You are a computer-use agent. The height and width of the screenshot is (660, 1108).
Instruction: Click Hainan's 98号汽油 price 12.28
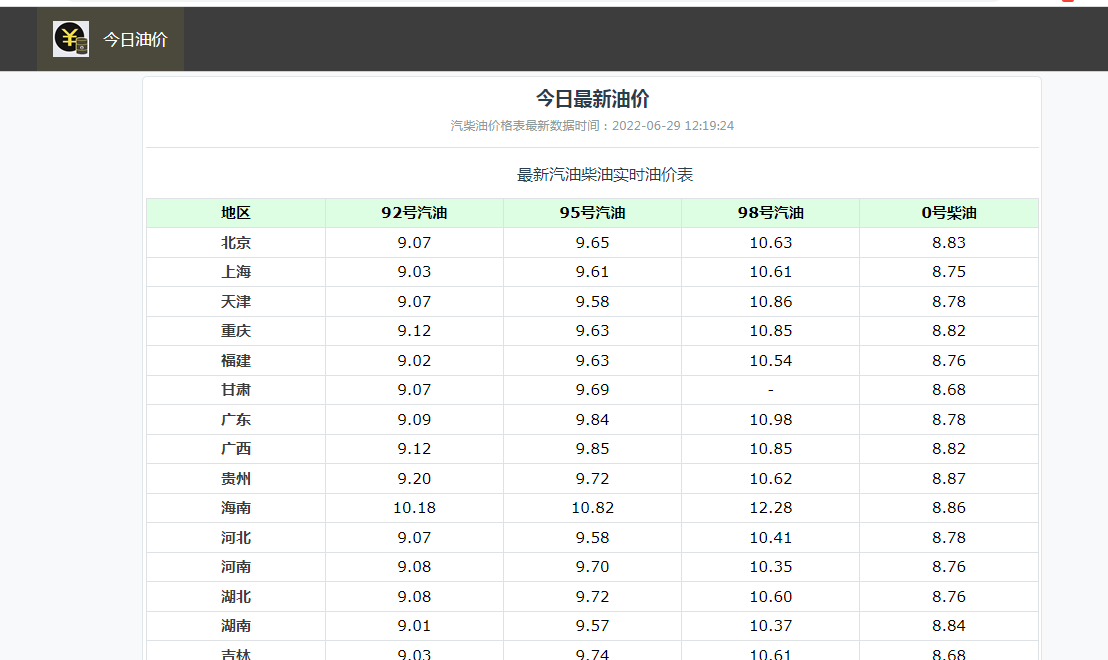[770, 508]
